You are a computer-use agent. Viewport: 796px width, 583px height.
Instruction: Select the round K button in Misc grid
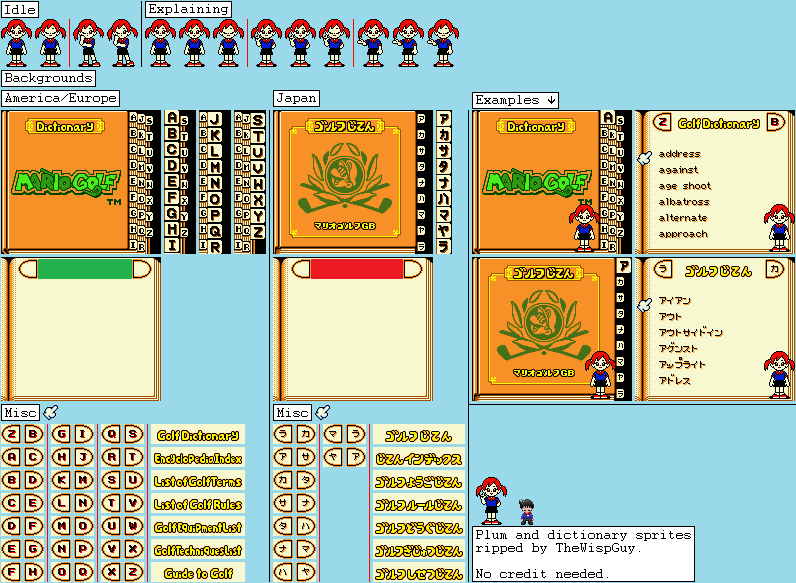coord(61,480)
